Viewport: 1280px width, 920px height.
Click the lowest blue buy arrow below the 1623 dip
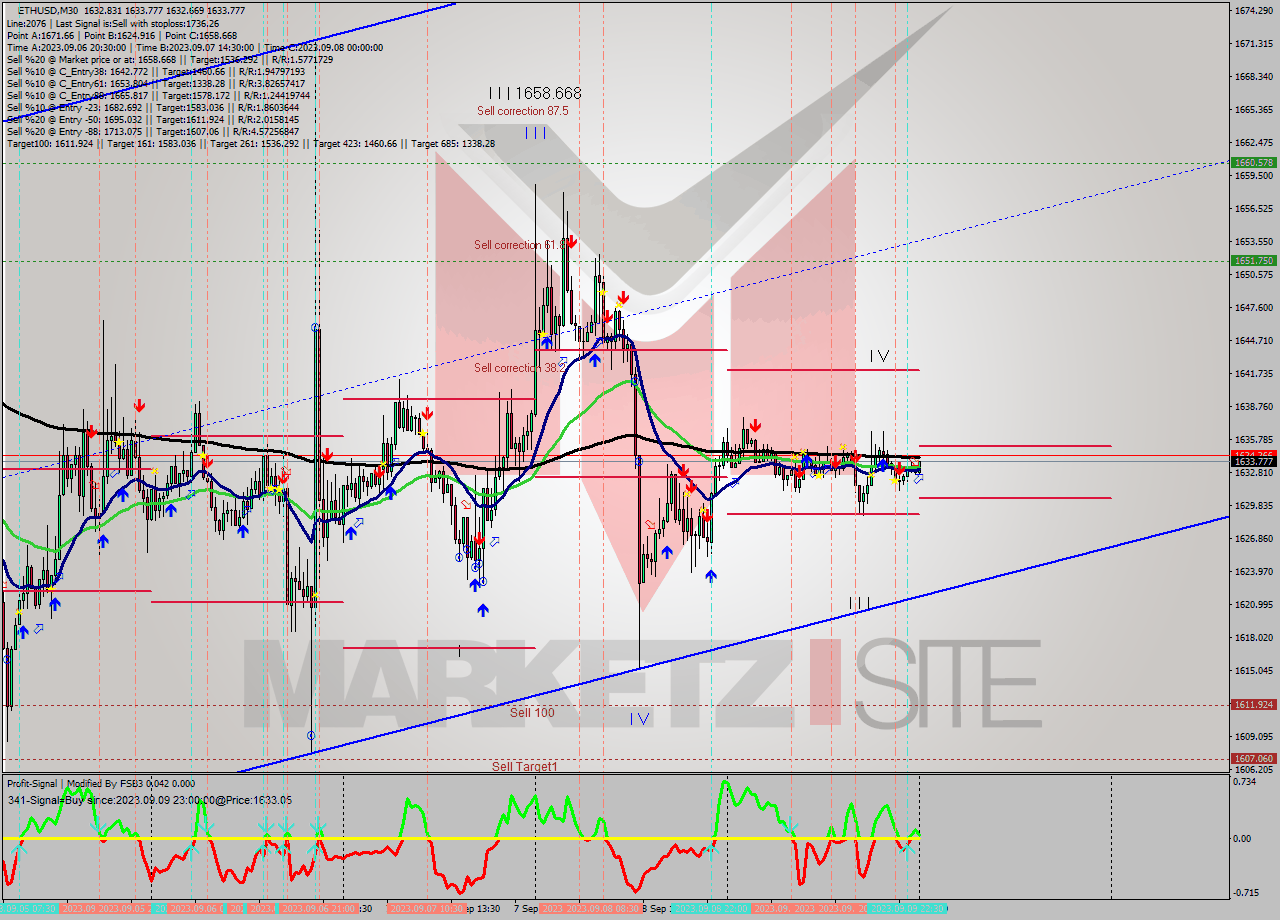point(483,609)
